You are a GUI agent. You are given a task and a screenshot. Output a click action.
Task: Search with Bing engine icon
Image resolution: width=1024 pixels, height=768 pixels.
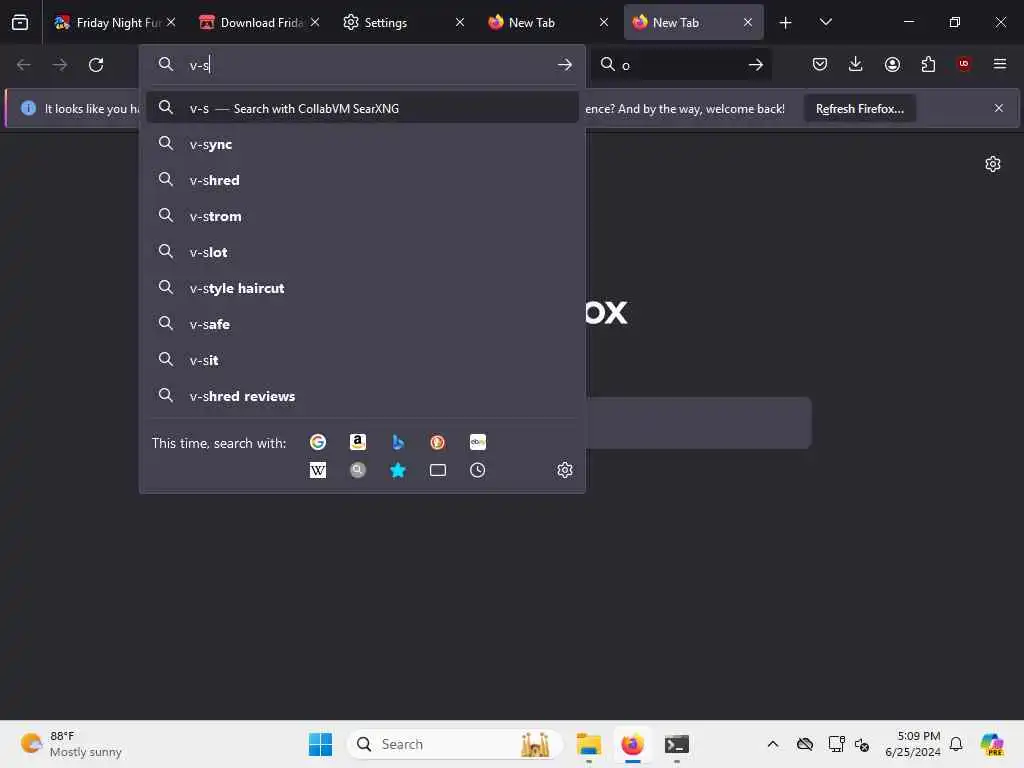(x=398, y=442)
